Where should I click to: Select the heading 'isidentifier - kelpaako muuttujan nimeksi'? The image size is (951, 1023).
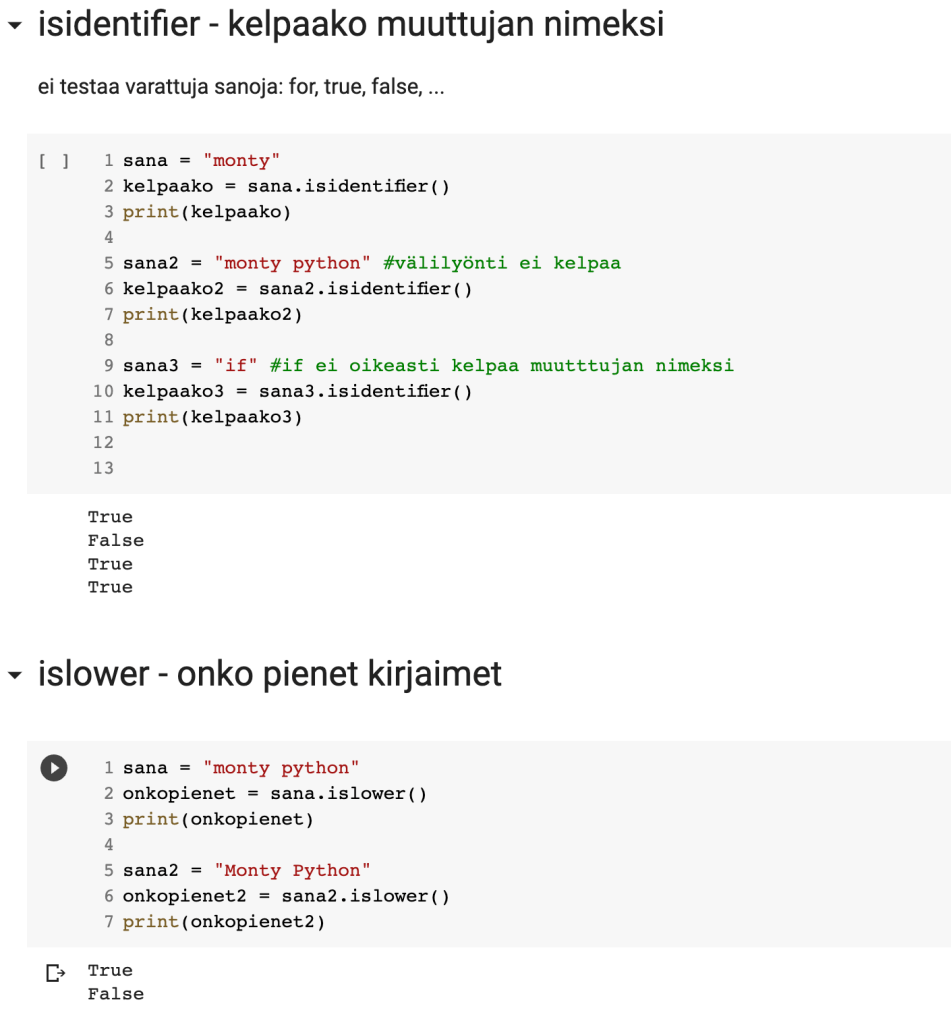[x=350, y=24]
